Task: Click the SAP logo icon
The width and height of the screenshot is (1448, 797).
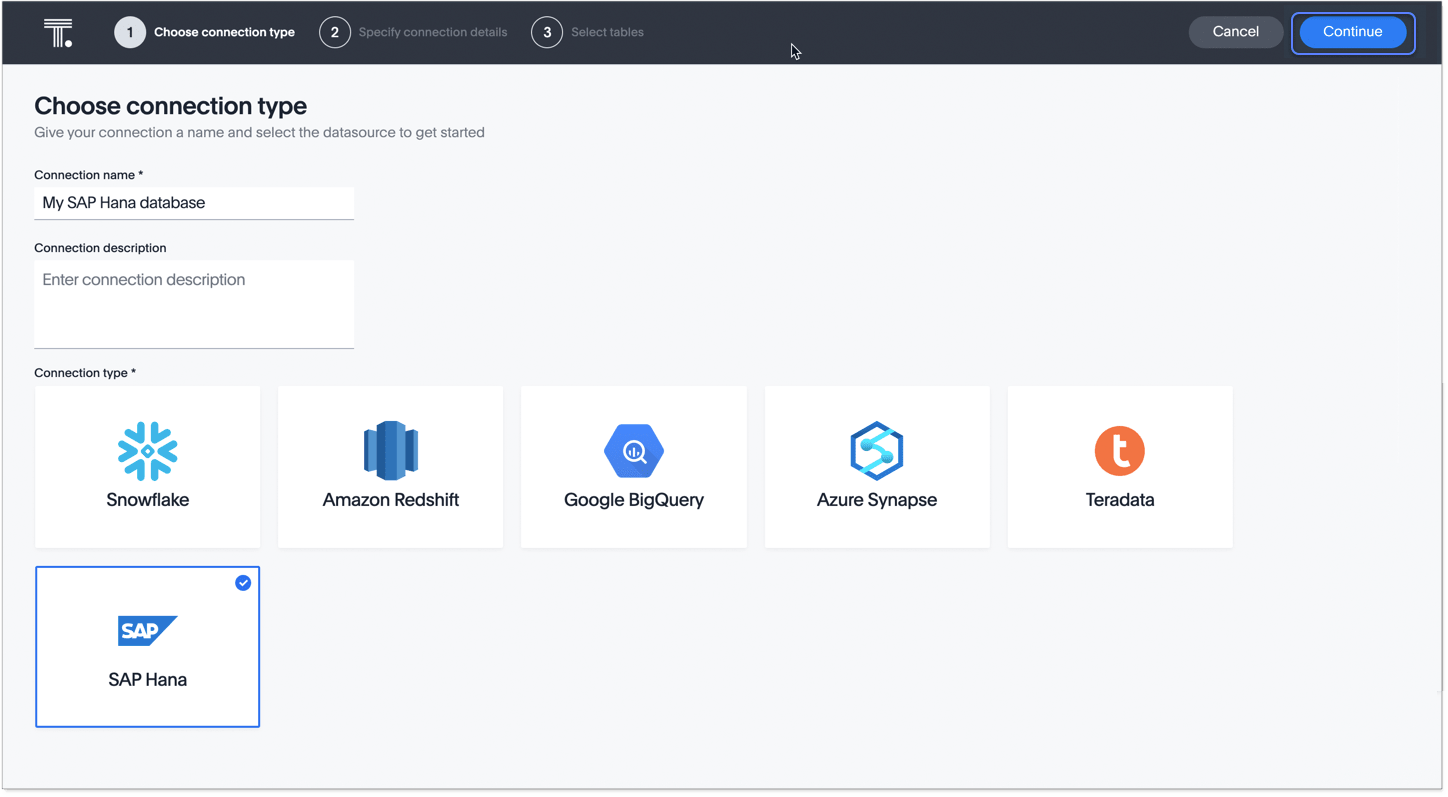Action: (x=148, y=631)
